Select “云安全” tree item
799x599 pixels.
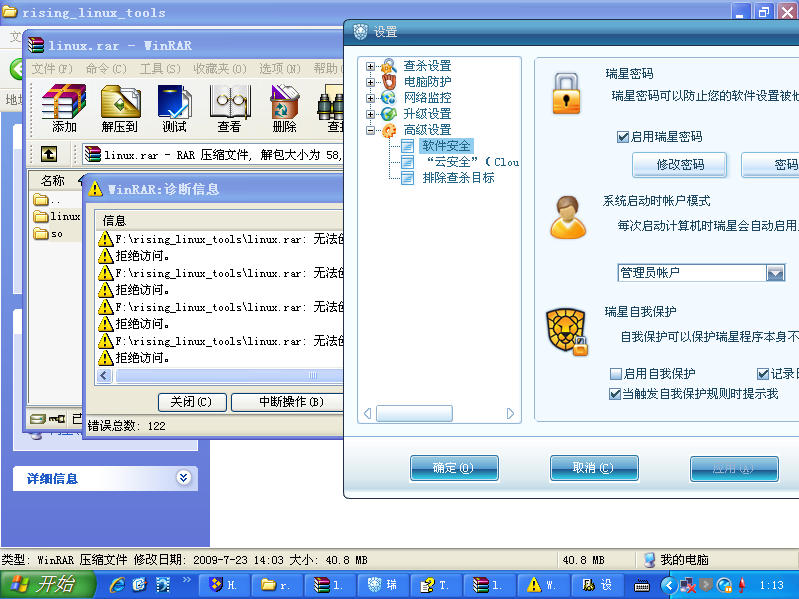[471, 162]
